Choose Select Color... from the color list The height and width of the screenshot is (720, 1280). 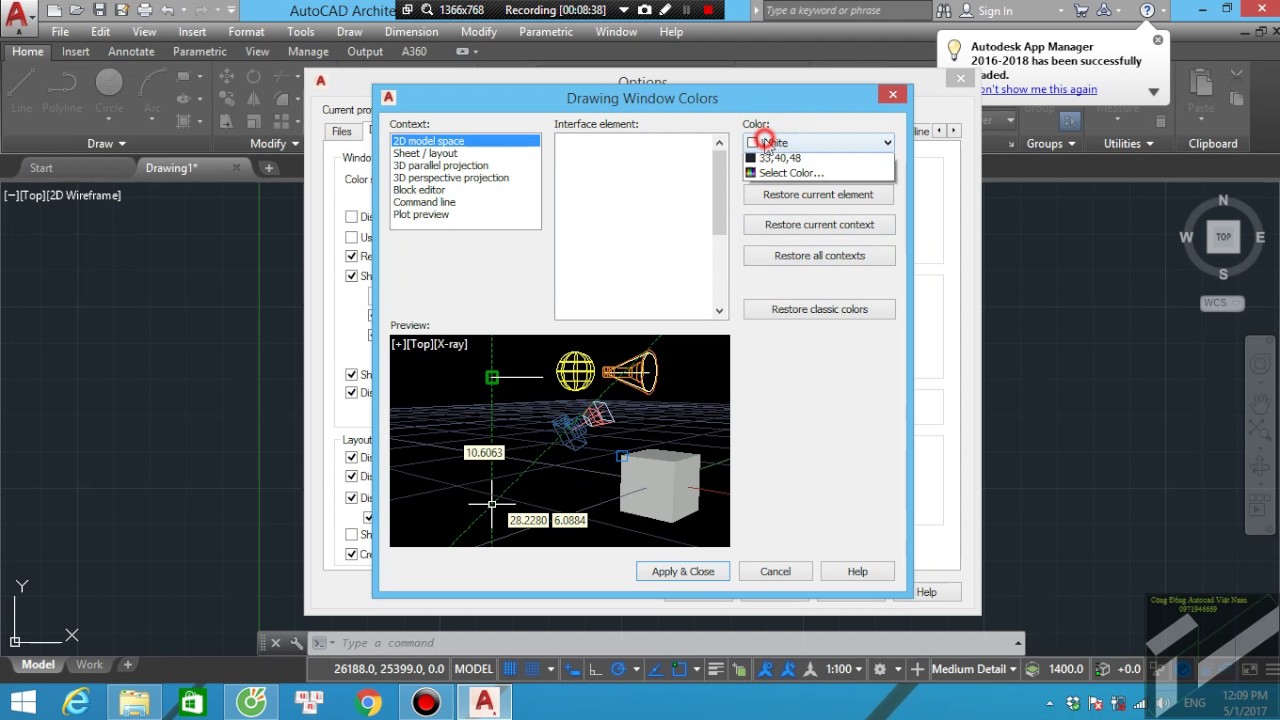point(818,173)
